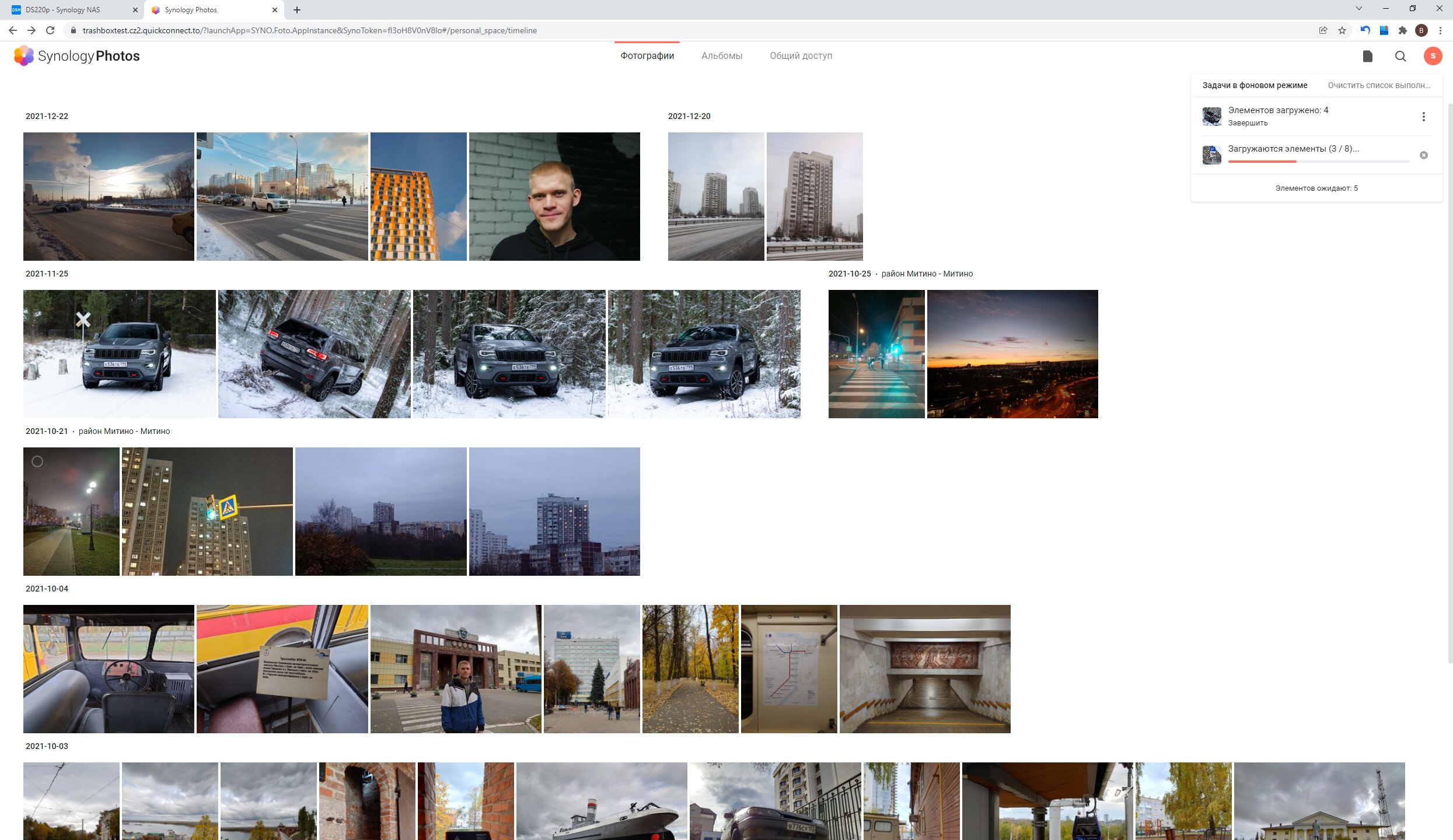Image resolution: width=1453 pixels, height=840 pixels.
Task: Open the man portrait photo by brick wall
Action: [x=554, y=197]
